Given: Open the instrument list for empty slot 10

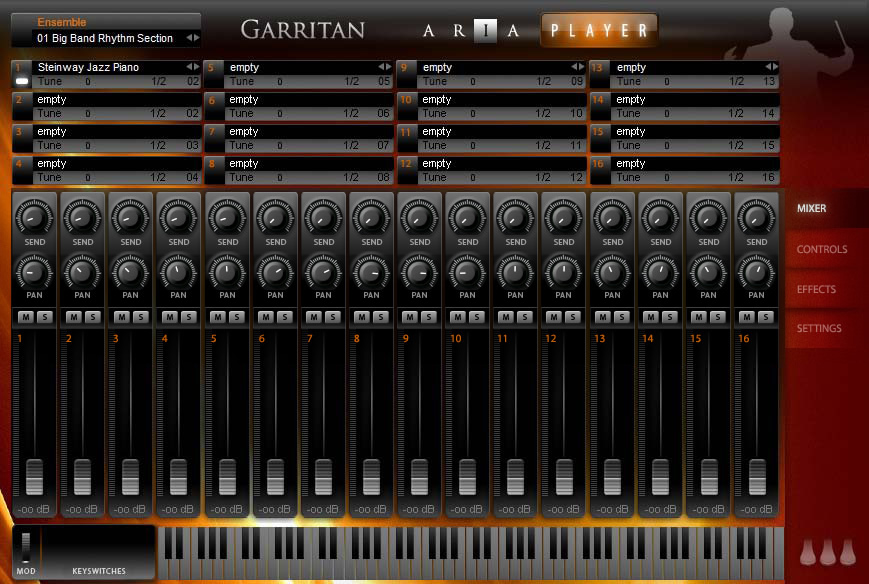Looking at the screenshot, I should (502, 100).
